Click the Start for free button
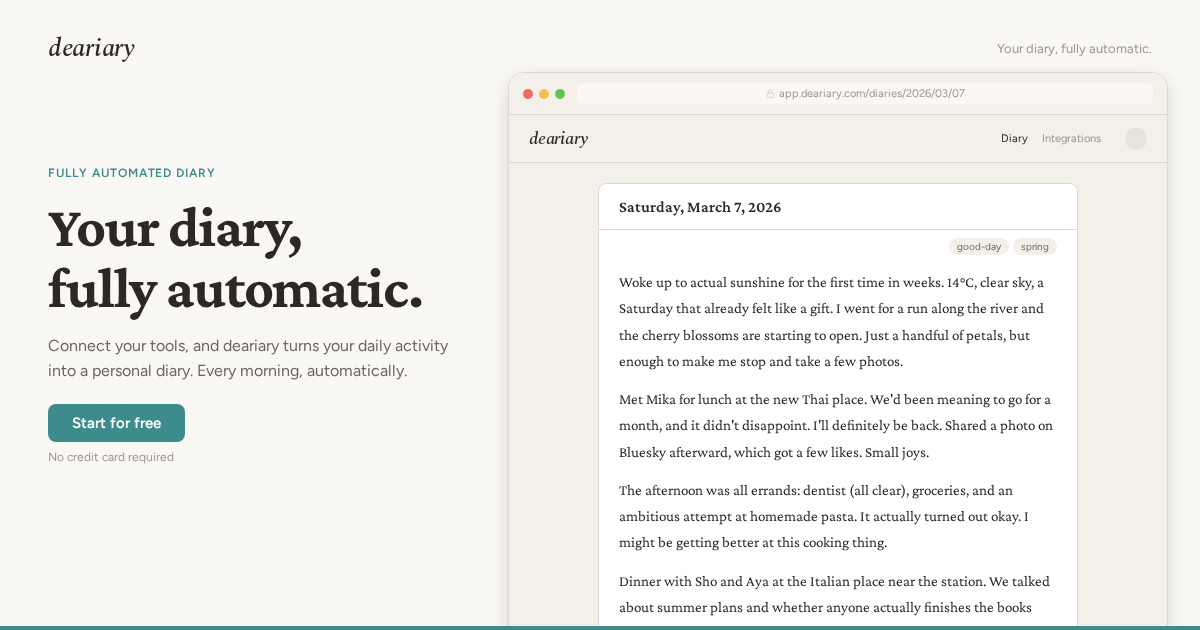The width and height of the screenshot is (1200, 630). 116,422
